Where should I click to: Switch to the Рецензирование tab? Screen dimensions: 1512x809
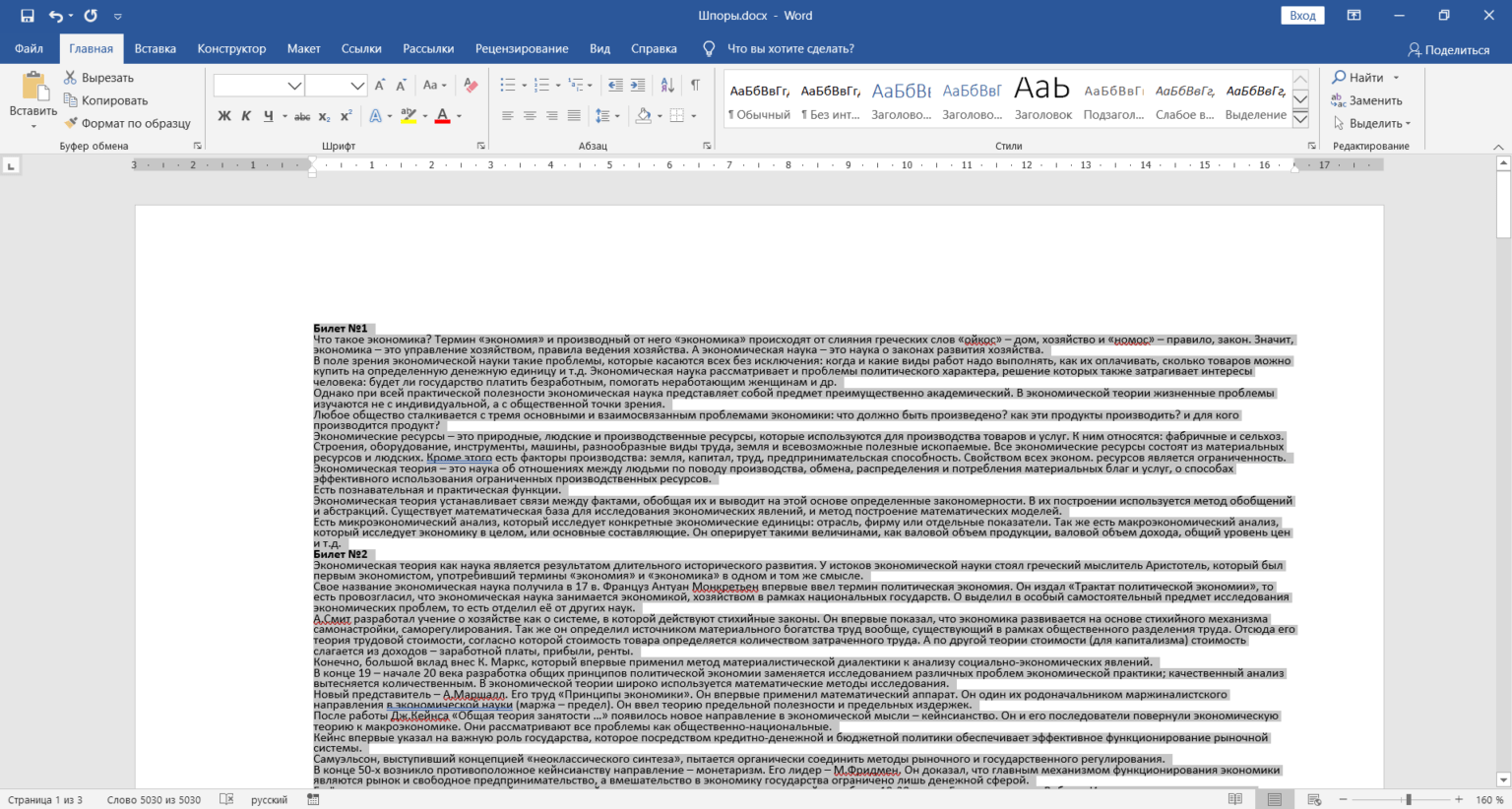[x=522, y=48]
